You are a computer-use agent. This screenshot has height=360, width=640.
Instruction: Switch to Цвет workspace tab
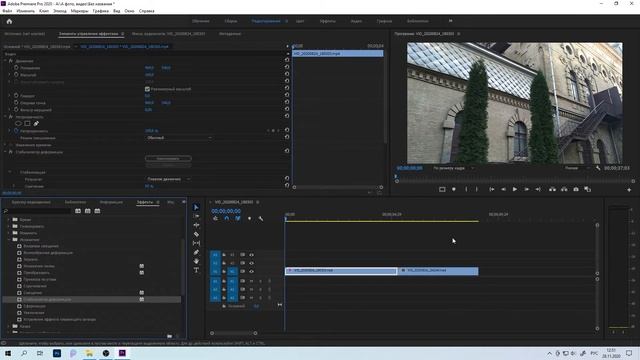point(300,21)
